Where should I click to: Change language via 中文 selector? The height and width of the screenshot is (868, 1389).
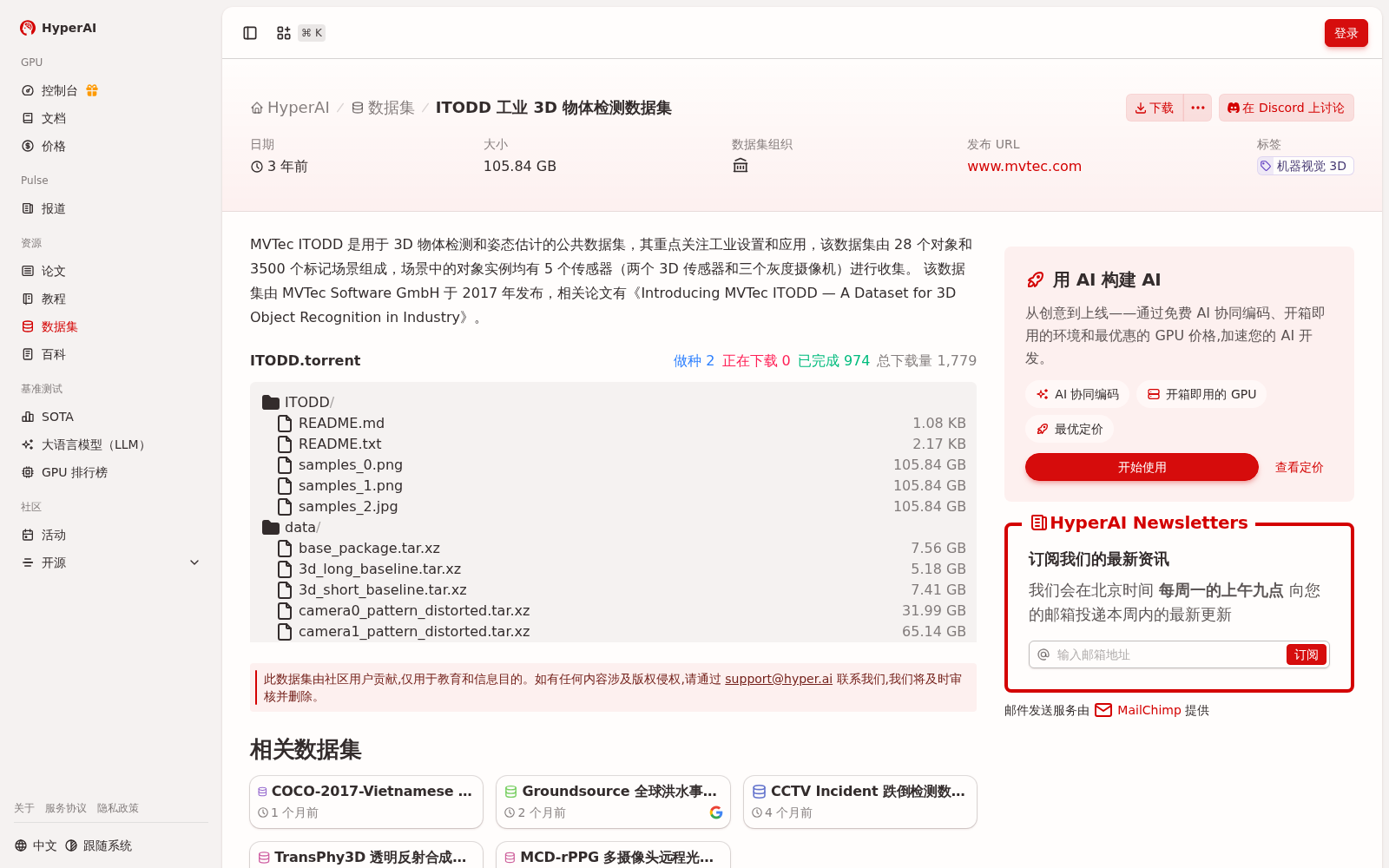point(36,845)
